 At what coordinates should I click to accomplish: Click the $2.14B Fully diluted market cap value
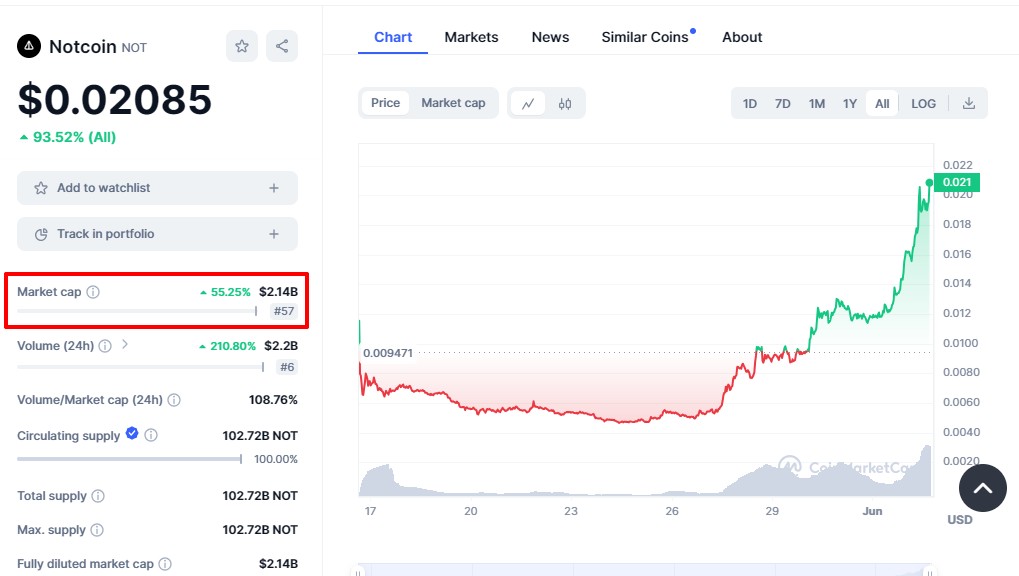278,564
